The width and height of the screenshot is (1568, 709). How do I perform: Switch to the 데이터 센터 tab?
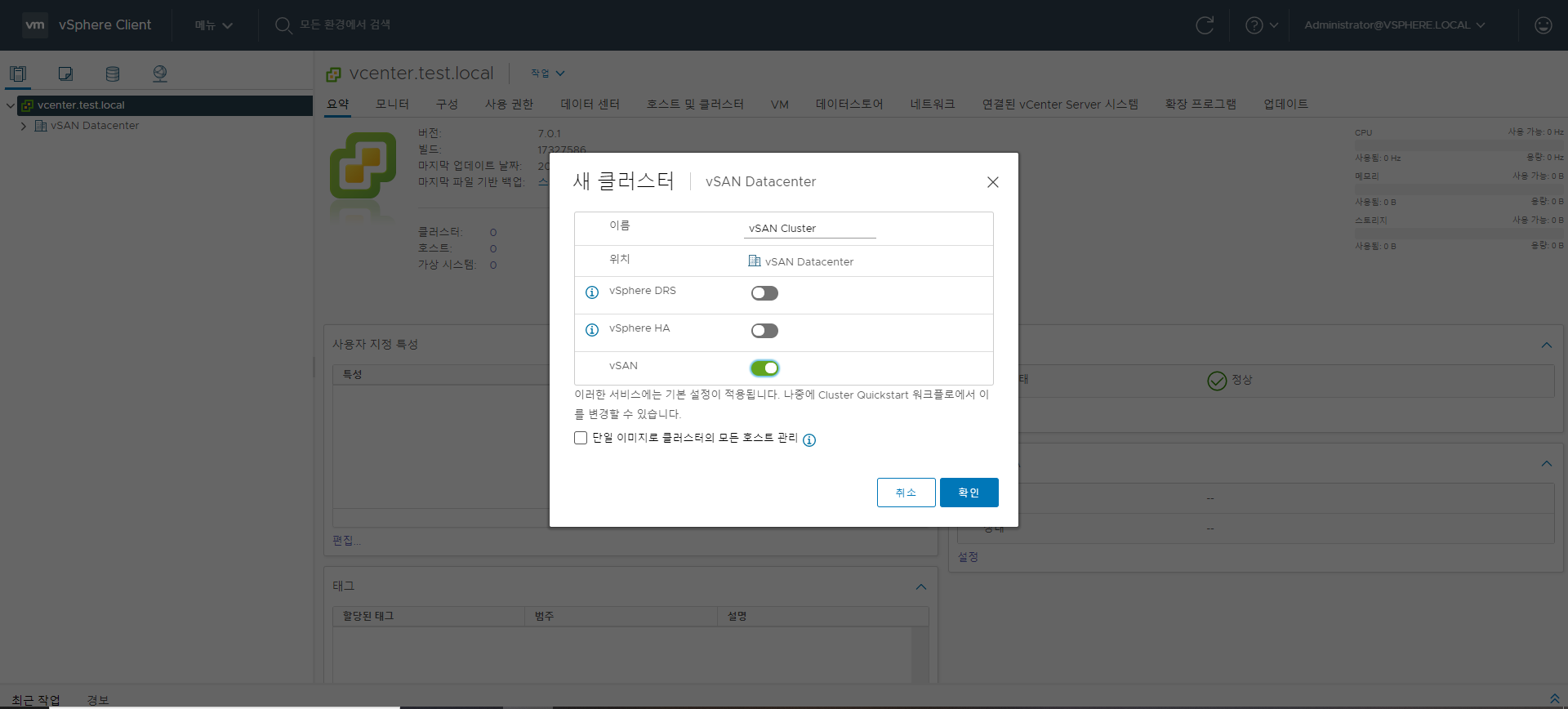[590, 105]
